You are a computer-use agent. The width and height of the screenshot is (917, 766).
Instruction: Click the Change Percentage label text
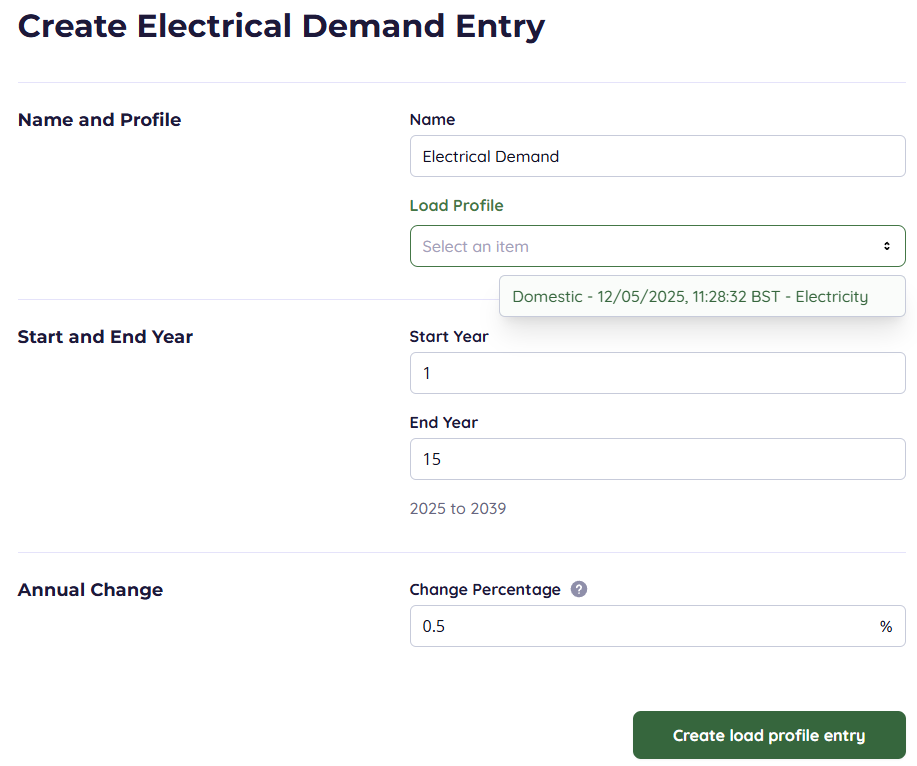(x=485, y=589)
